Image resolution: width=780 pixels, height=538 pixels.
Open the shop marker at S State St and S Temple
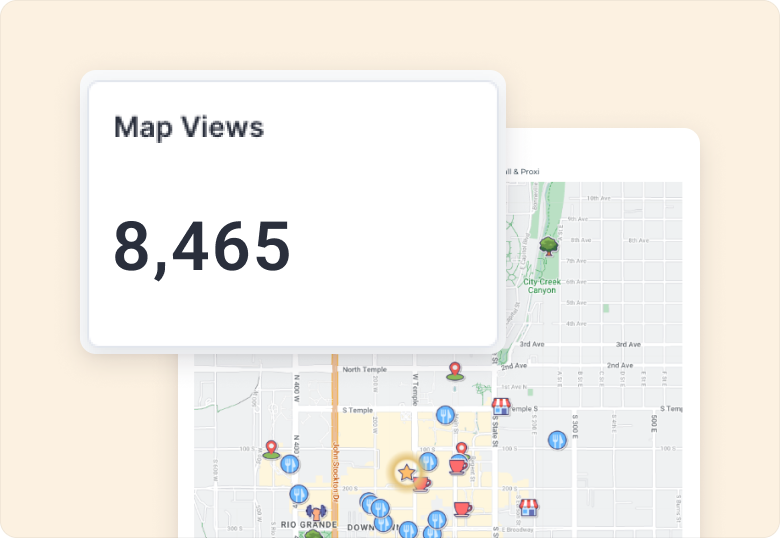tap(501, 406)
